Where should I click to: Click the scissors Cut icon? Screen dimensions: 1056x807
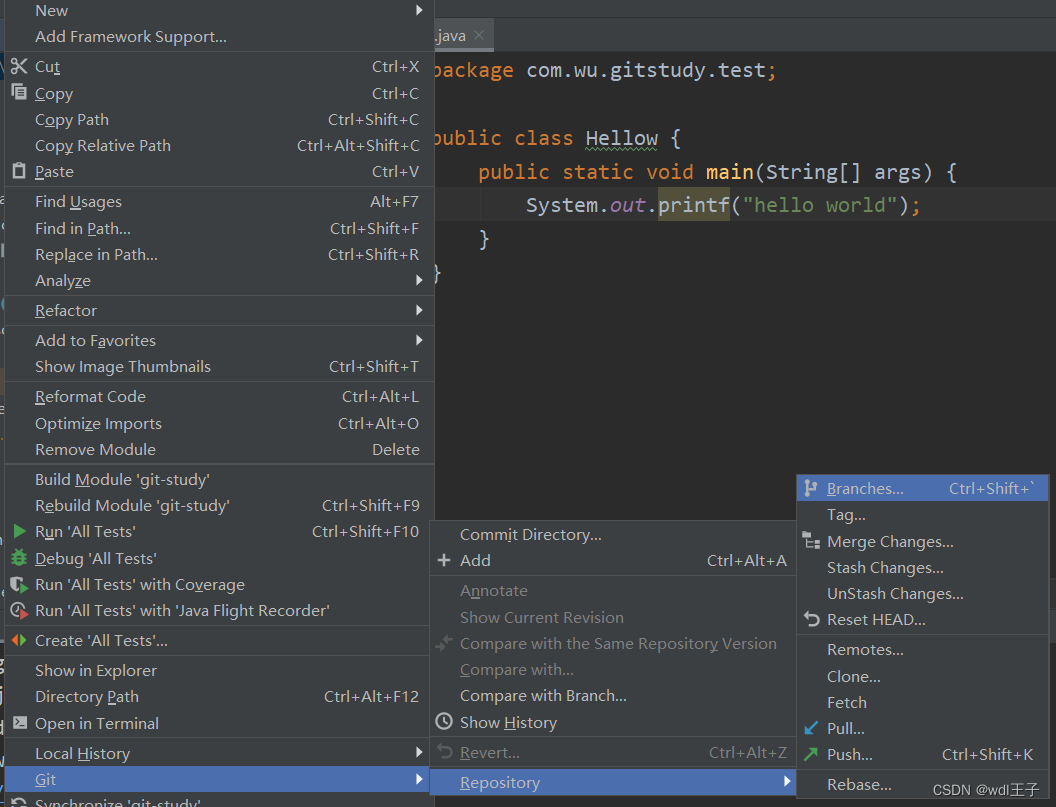pos(19,66)
